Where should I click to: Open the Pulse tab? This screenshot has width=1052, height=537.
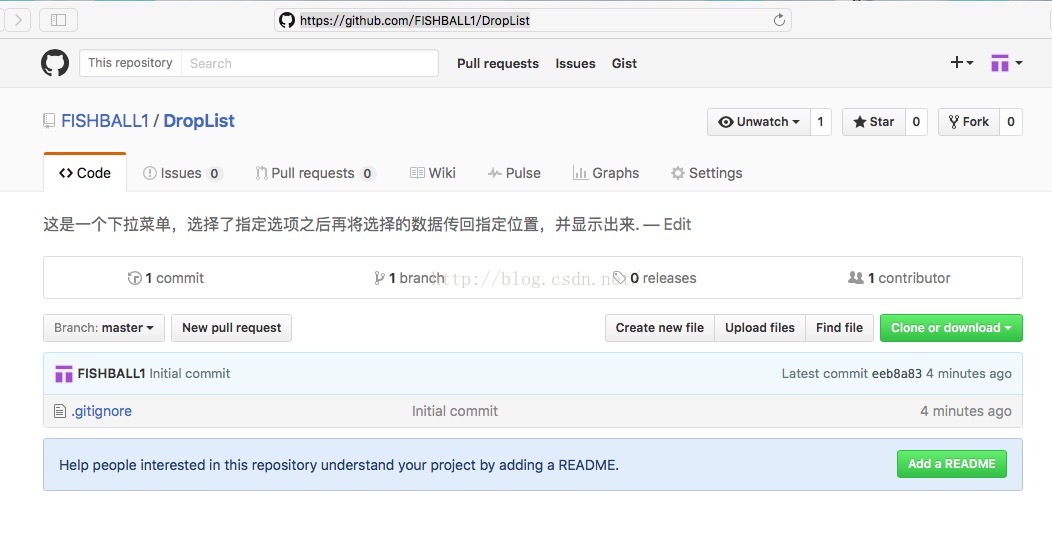click(514, 173)
